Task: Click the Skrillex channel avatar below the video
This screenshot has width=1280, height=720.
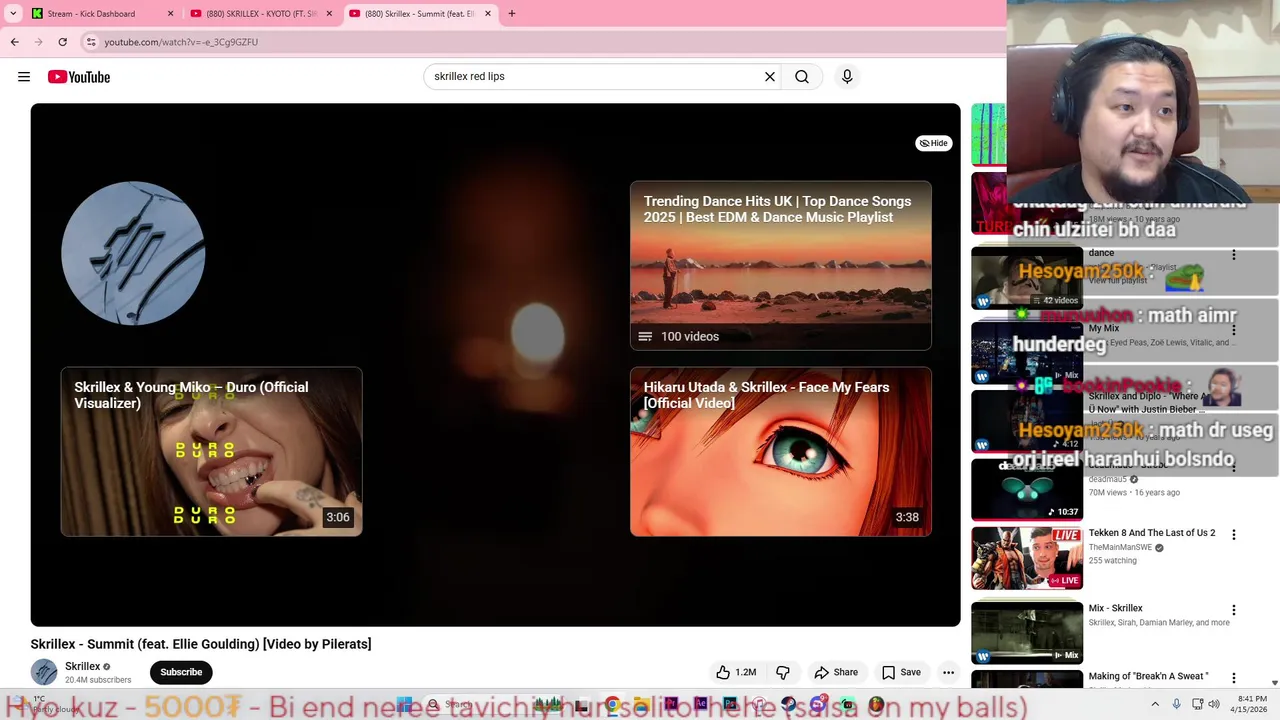Action: coord(44,672)
